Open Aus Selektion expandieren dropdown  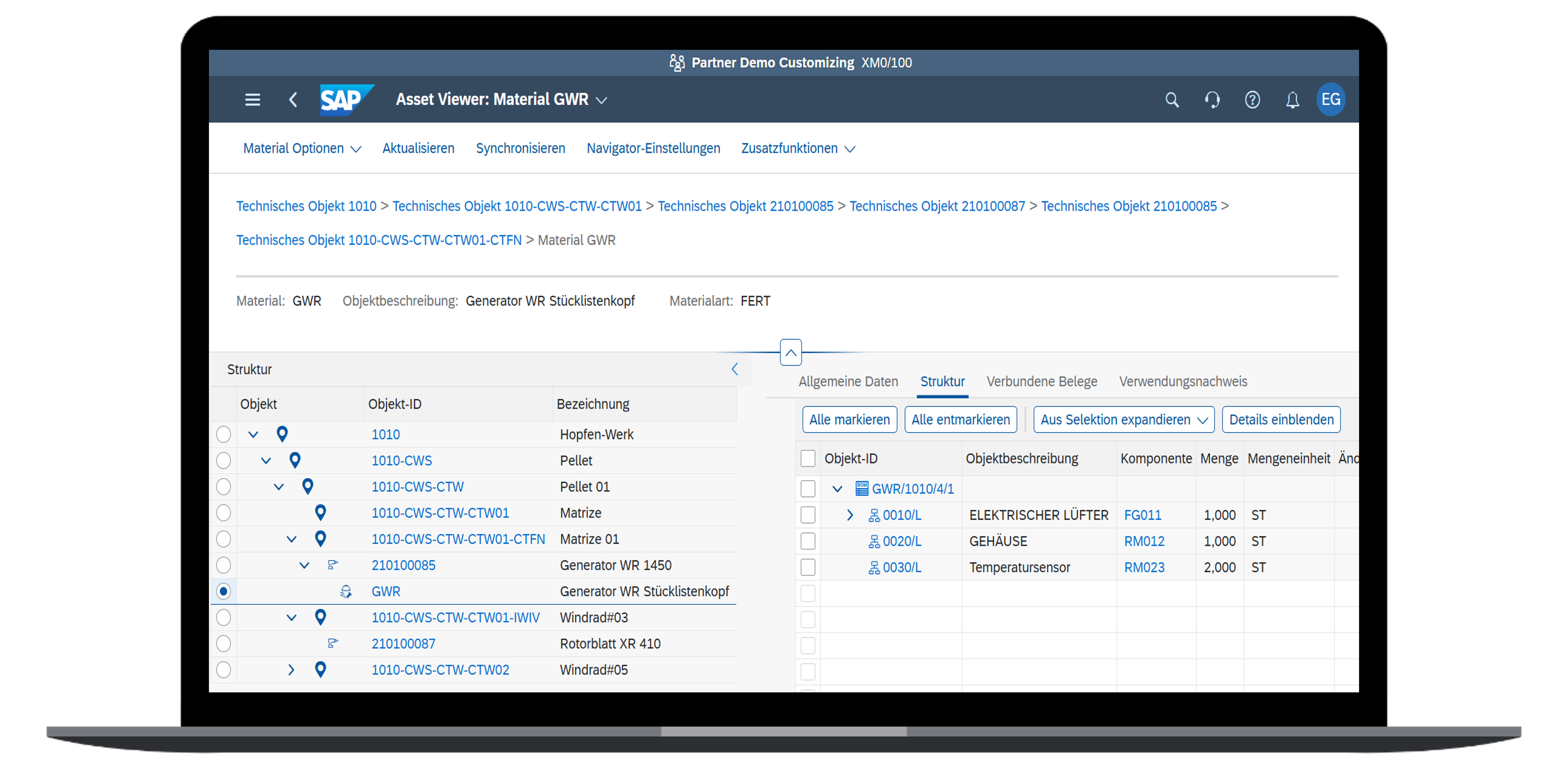(1123, 420)
